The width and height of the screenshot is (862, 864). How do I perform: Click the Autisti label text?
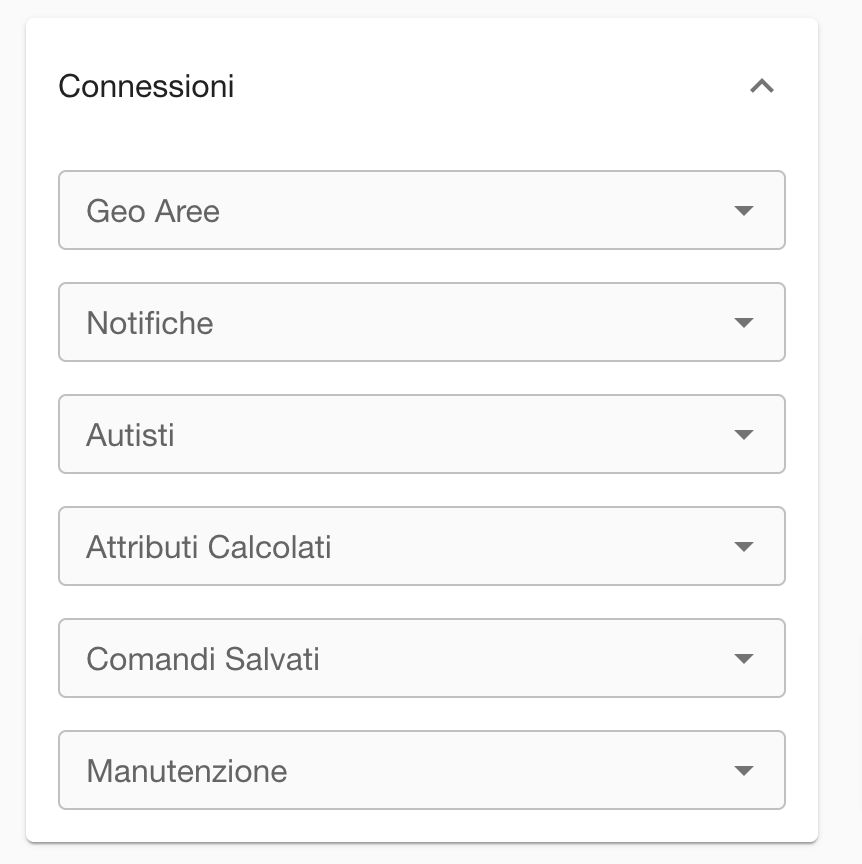(131, 435)
